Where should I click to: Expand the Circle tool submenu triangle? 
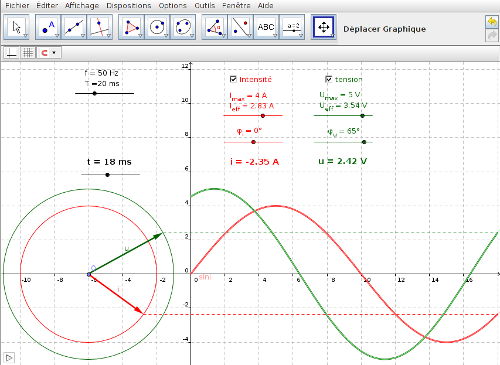point(166,36)
